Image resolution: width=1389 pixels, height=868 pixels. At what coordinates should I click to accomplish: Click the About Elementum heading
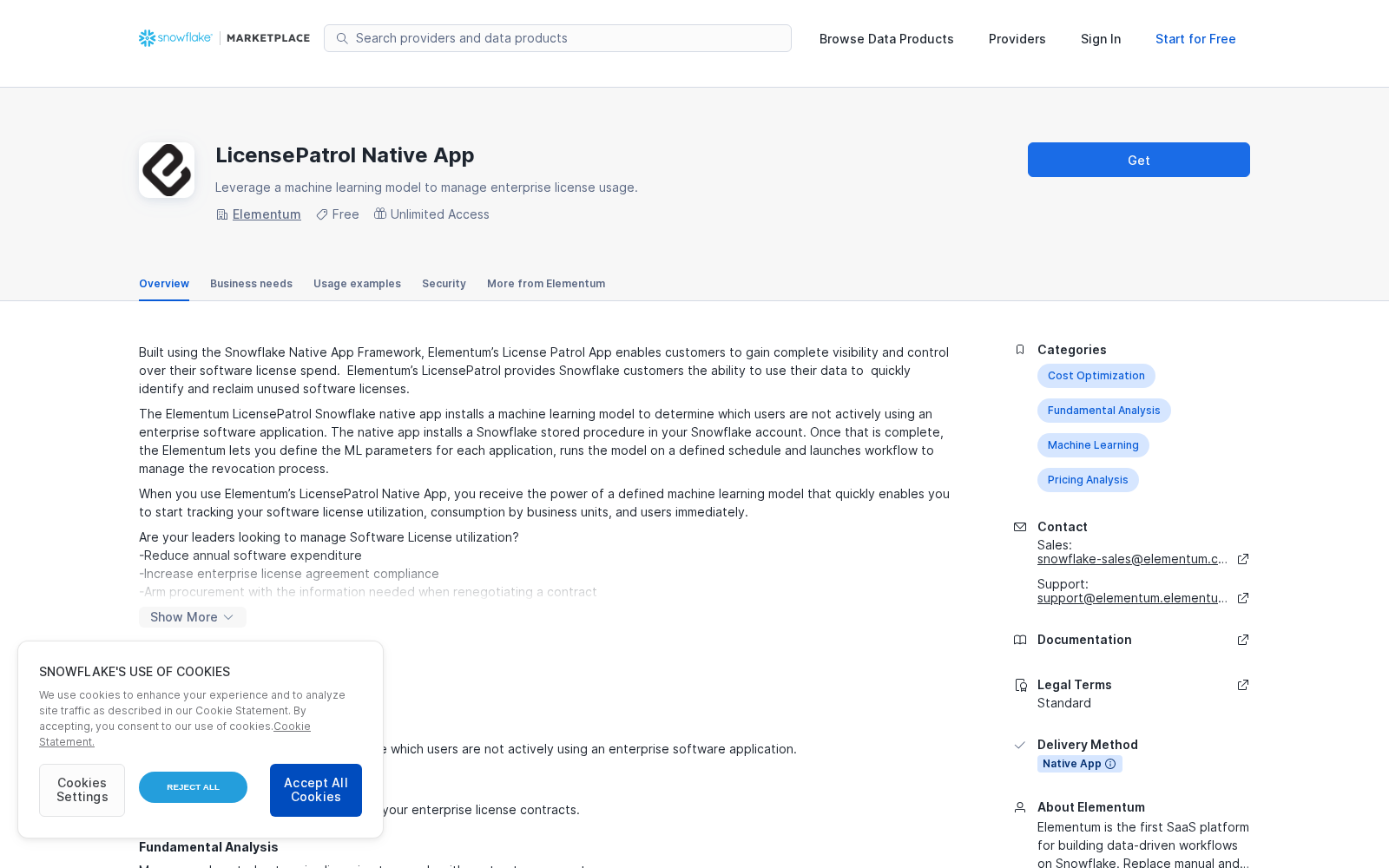1091,807
